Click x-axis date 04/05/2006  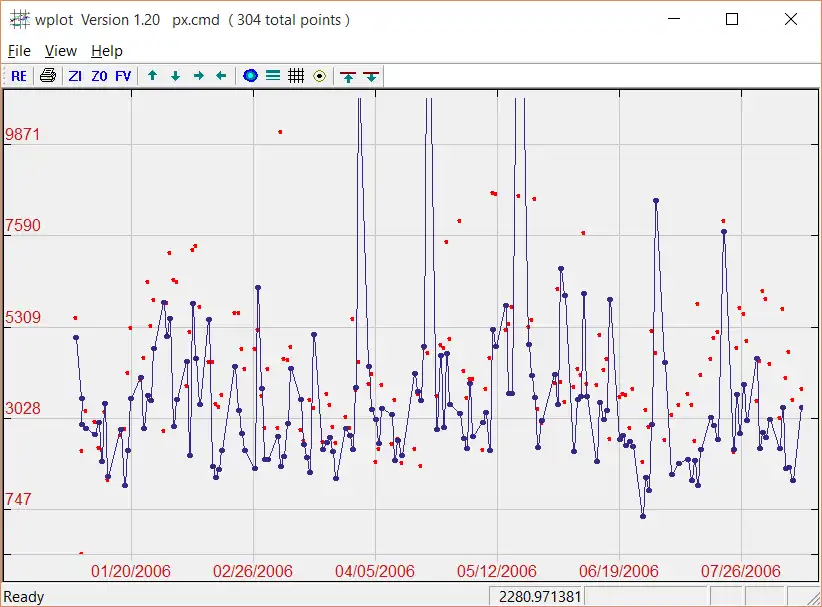click(375, 571)
